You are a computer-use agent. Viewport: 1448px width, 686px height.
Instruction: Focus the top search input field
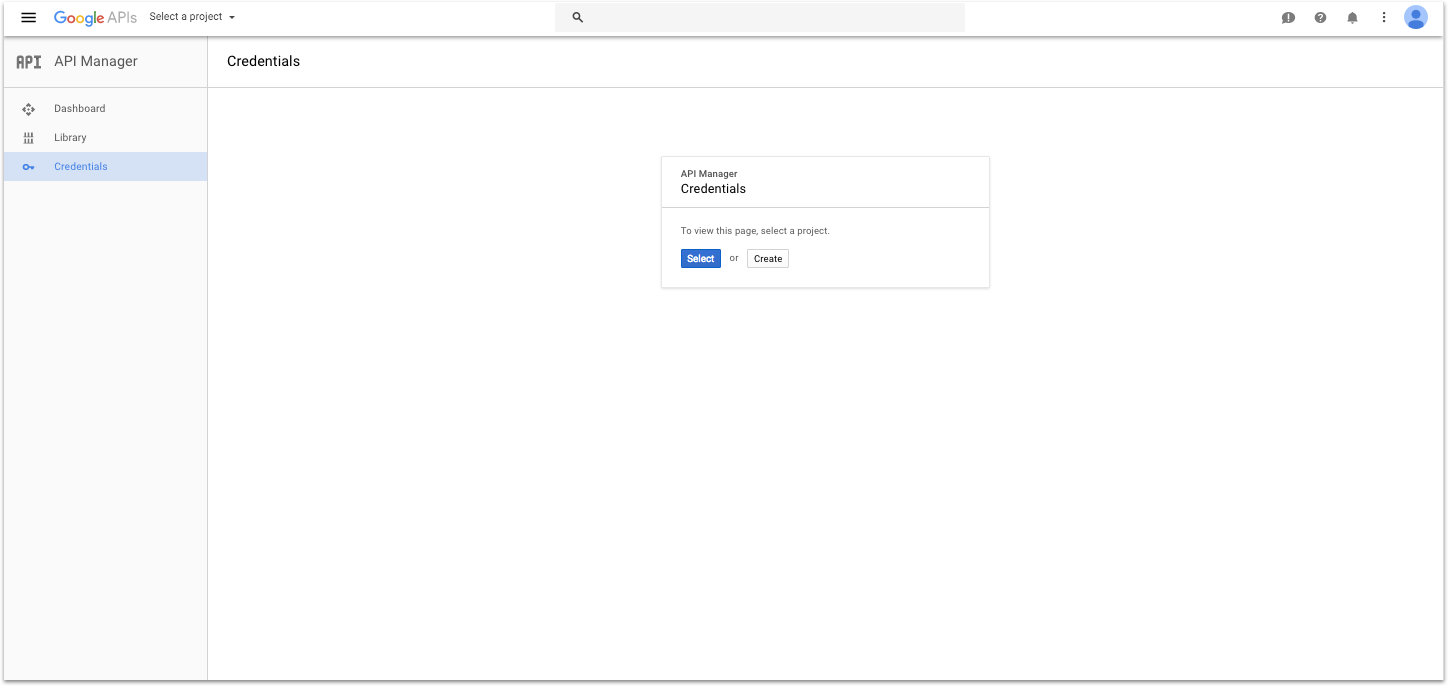770,18
